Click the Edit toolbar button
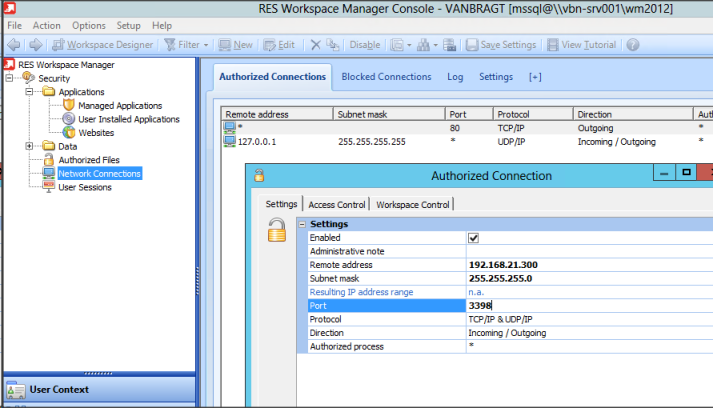This screenshot has width=713, height=408. pyautogui.click(x=279, y=45)
